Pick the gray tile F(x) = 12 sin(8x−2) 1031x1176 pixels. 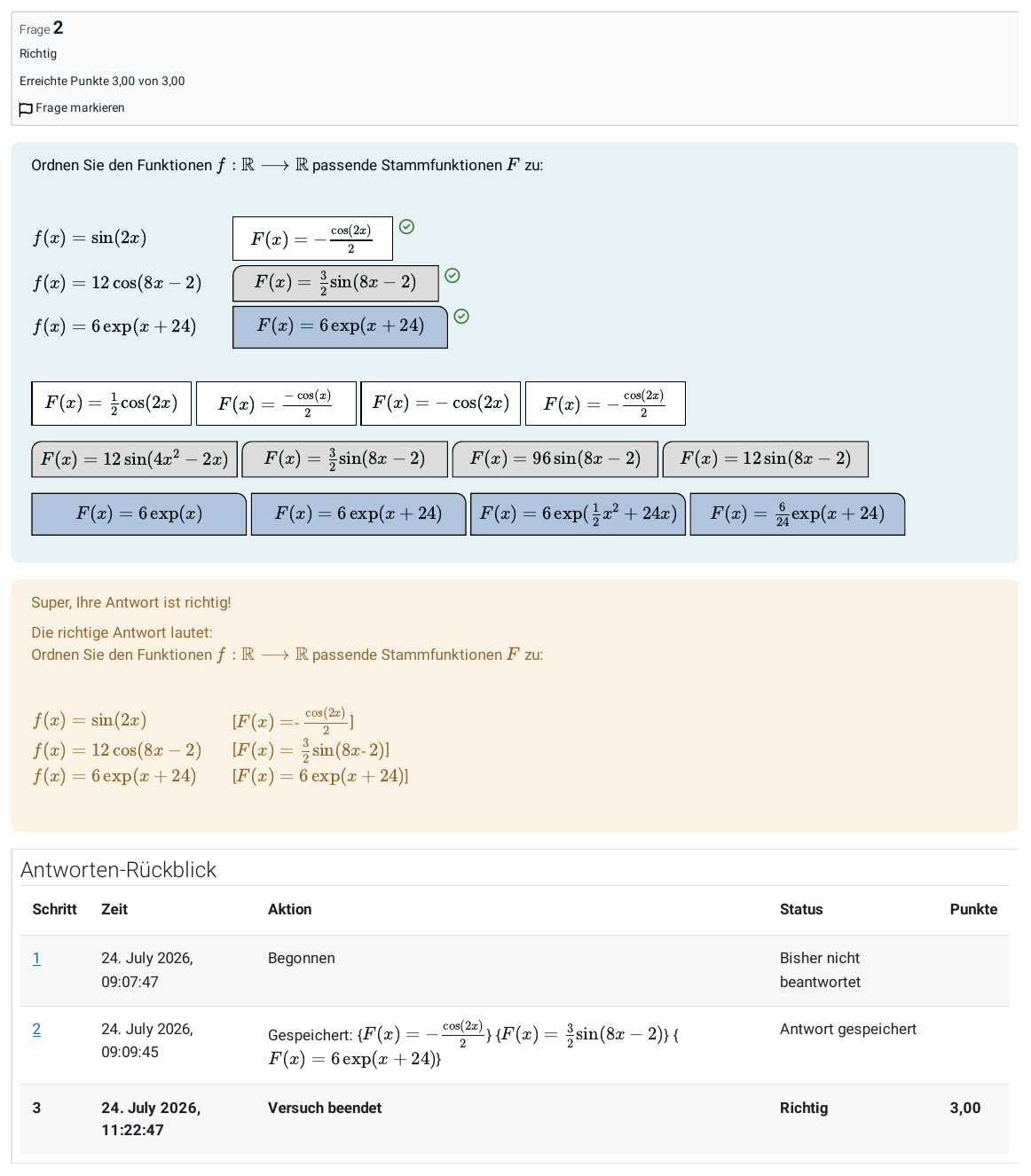click(x=766, y=459)
